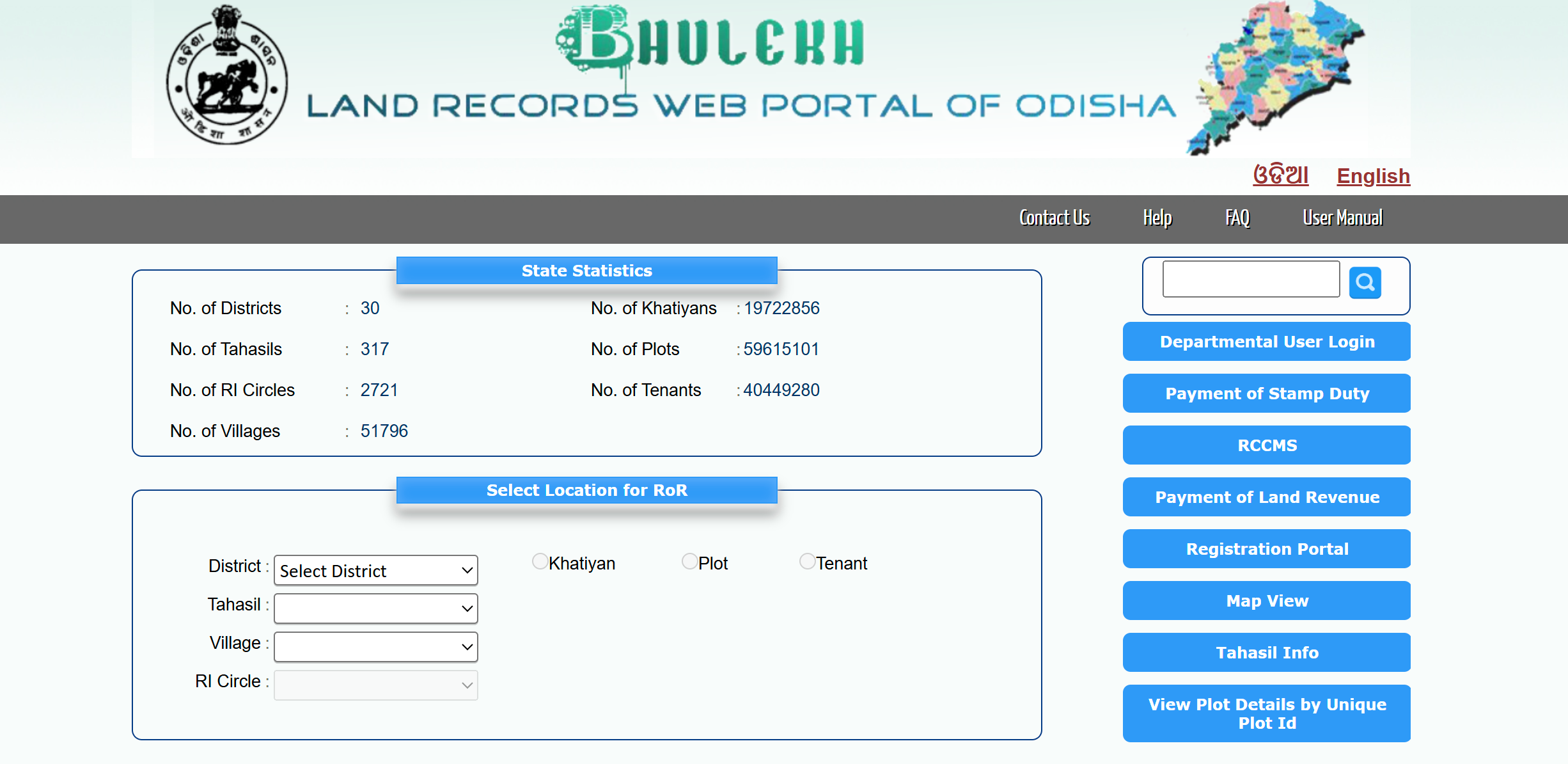
Task: Click the search text input field
Action: pos(1250,279)
